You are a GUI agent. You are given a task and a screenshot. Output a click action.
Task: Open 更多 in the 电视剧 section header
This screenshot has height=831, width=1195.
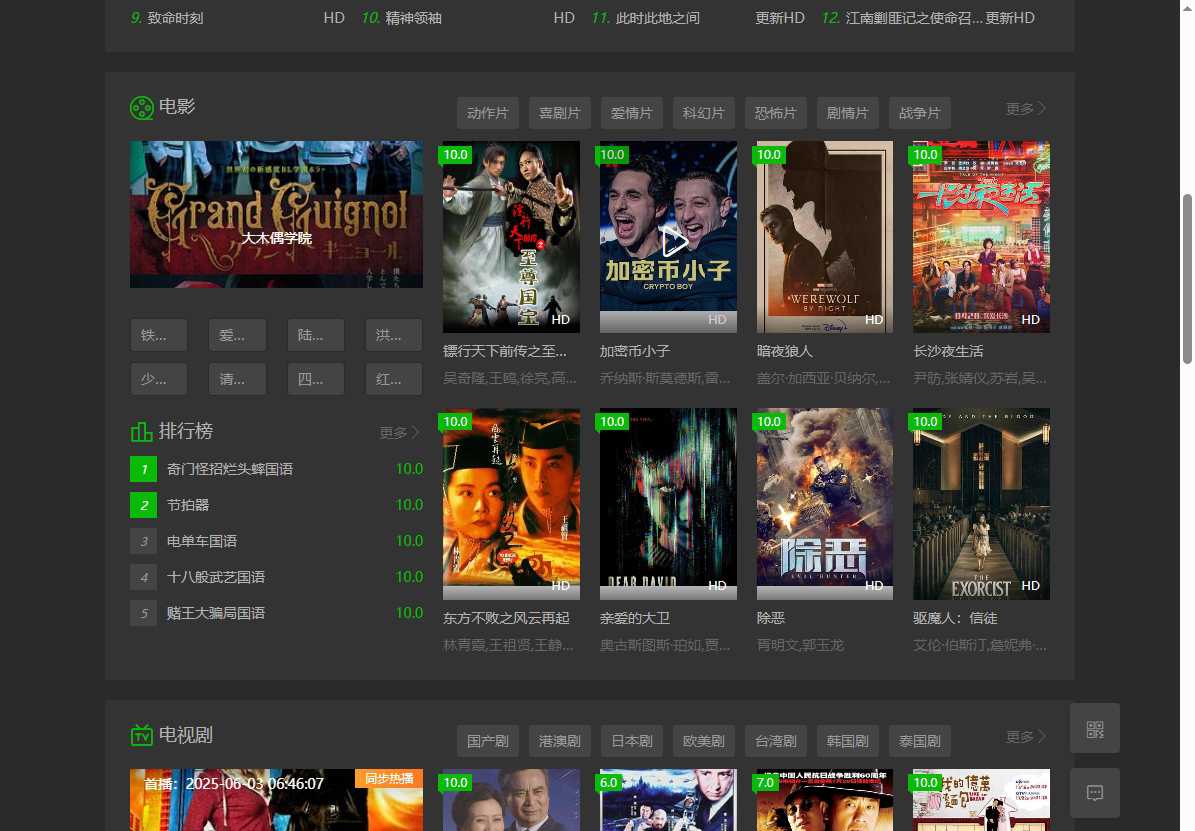(1026, 737)
